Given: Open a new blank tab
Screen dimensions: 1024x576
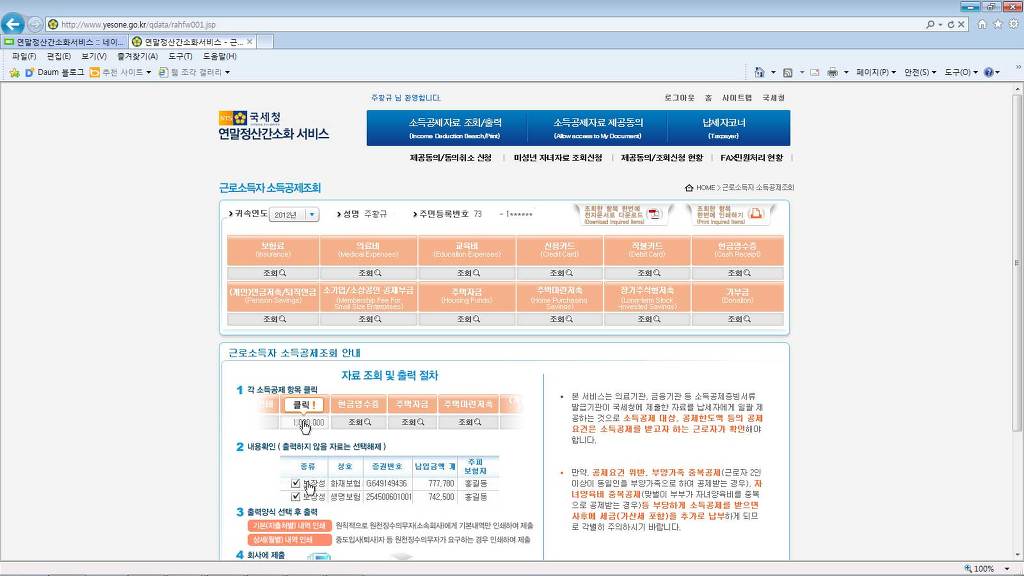Looking at the screenshot, I should tap(265, 42).
